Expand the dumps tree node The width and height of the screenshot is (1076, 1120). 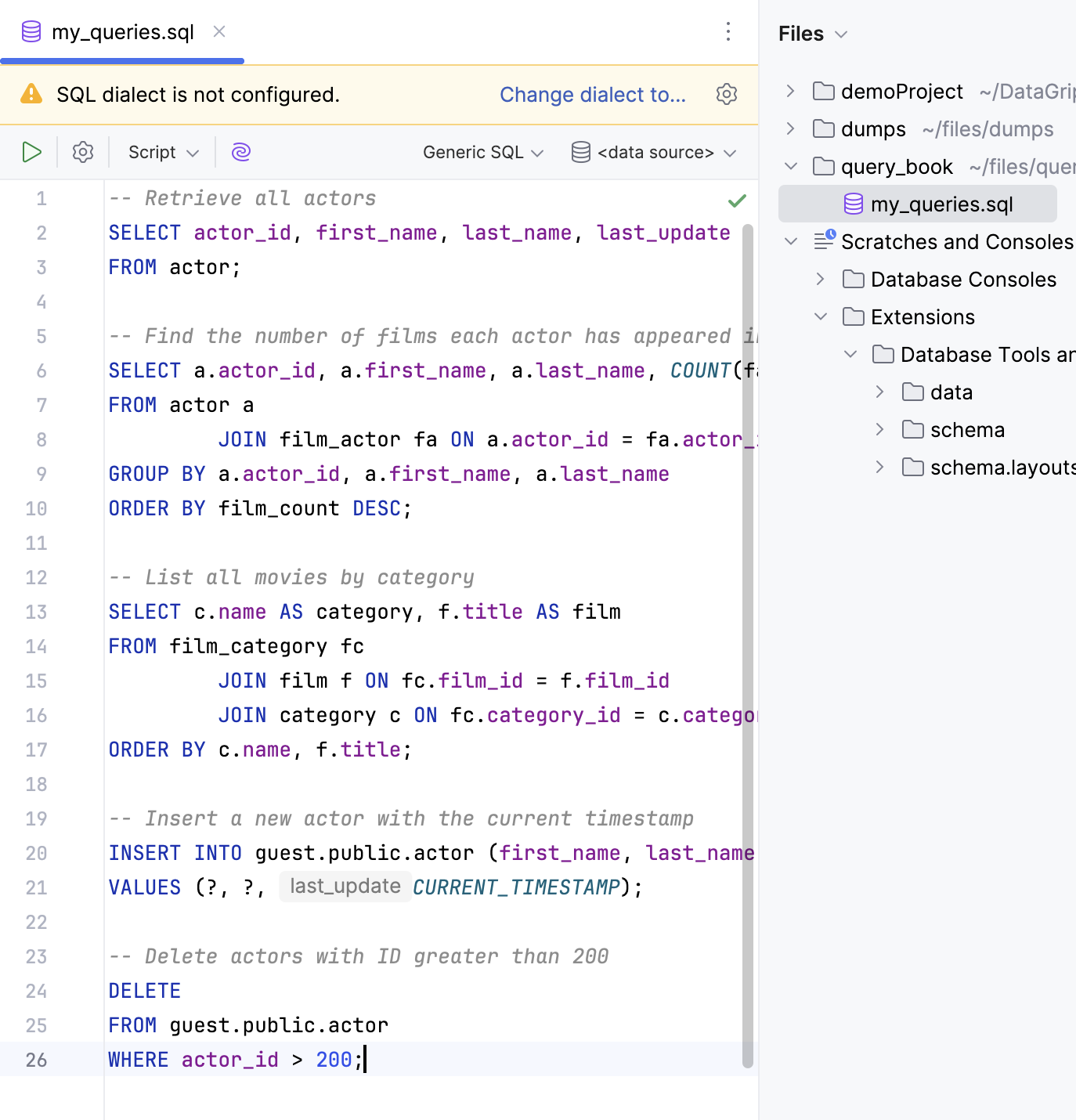coord(791,128)
